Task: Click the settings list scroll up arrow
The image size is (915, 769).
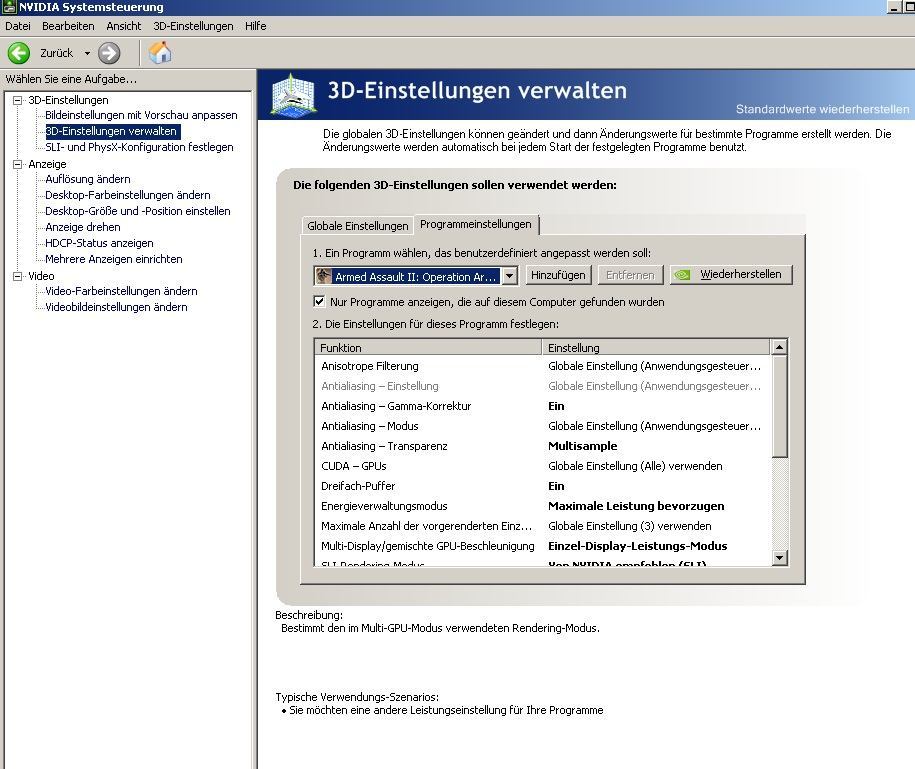Action: pyautogui.click(x=779, y=347)
